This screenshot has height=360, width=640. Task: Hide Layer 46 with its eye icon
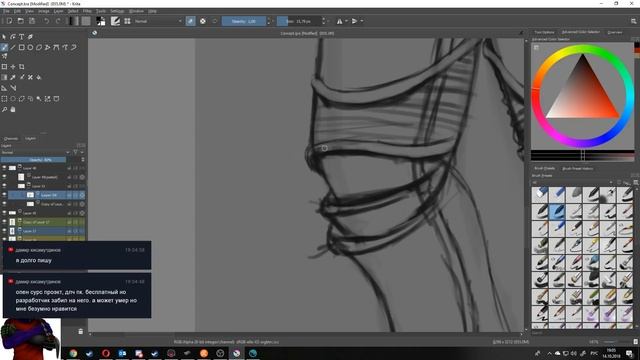point(4,168)
